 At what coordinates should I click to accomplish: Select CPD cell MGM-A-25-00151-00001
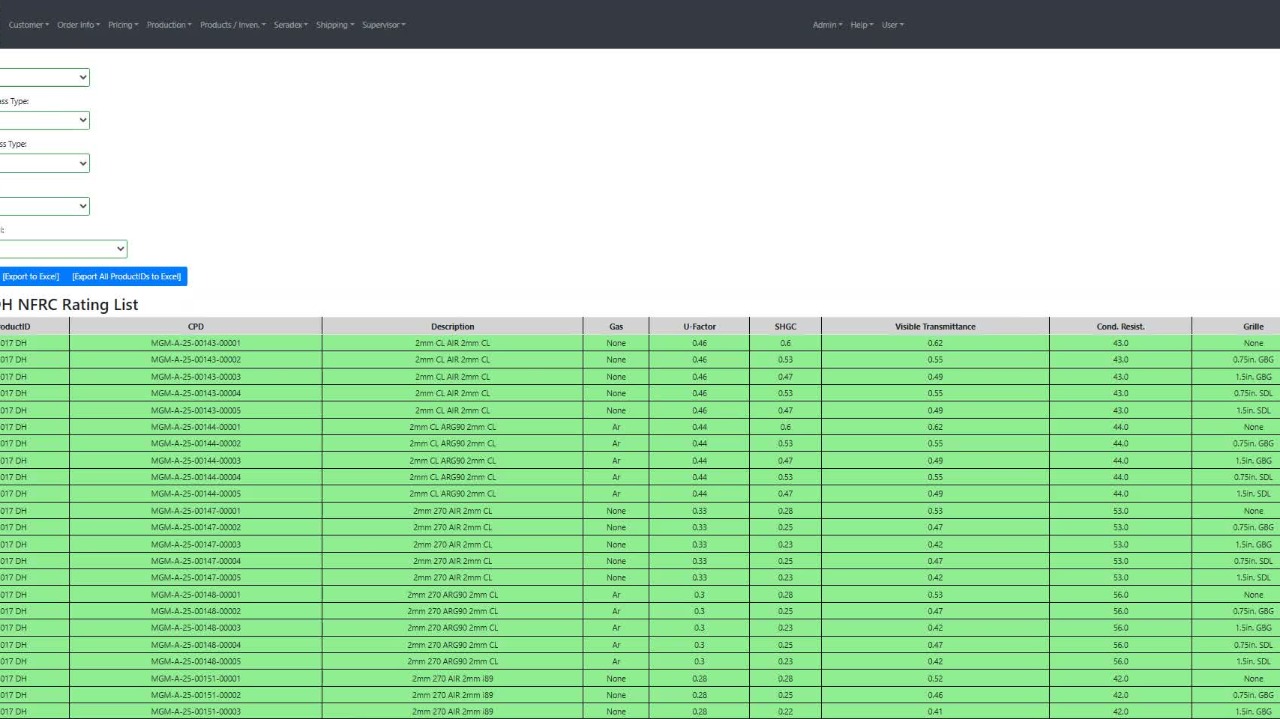click(196, 678)
